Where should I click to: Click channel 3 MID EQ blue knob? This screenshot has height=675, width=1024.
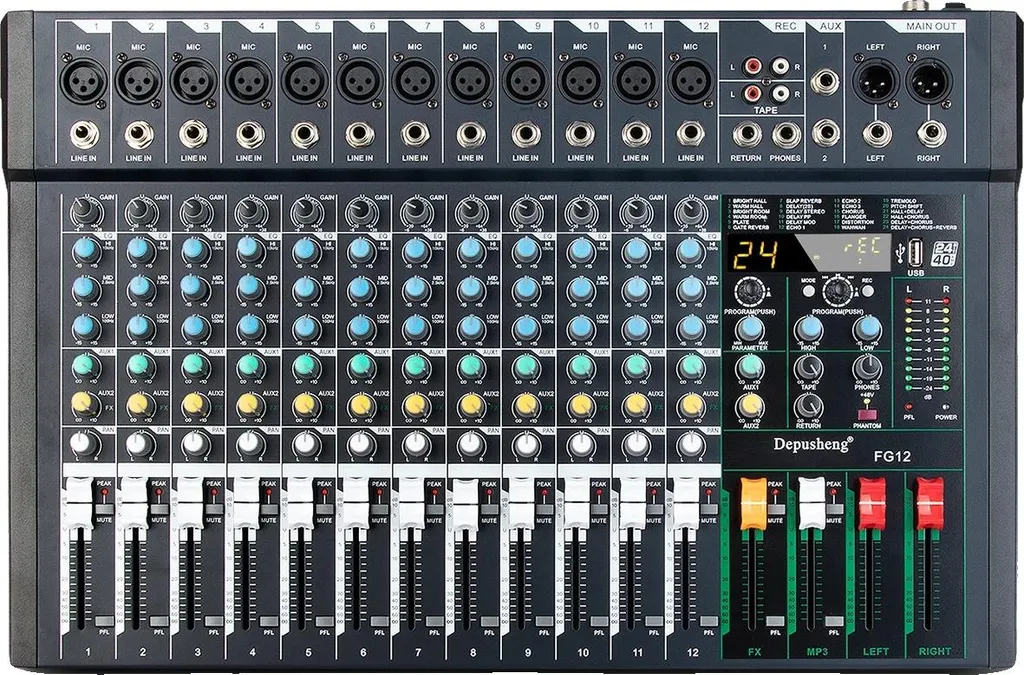pos(194,287)
